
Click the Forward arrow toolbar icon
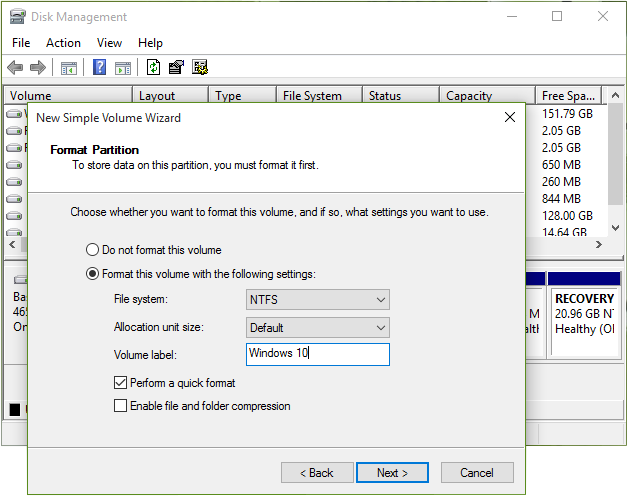[x=38, y=68]
